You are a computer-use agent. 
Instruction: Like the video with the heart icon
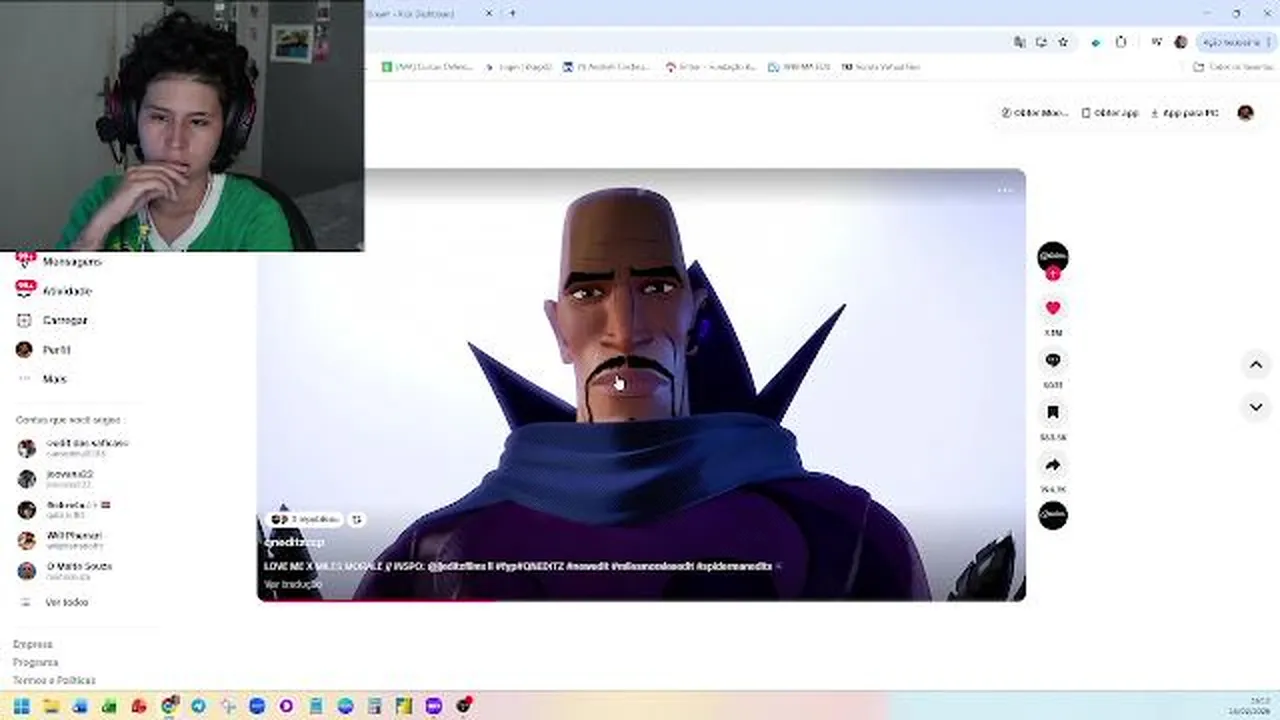point(1052,308)
